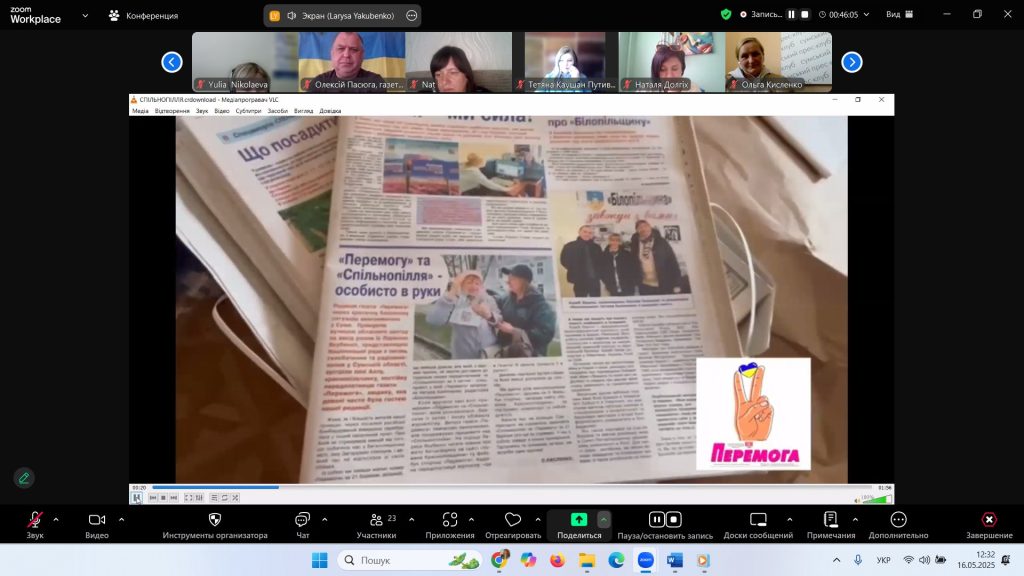Expand video options arrow next to Видео
Screen dimensions: 1024x576
[x=121, y=520]
